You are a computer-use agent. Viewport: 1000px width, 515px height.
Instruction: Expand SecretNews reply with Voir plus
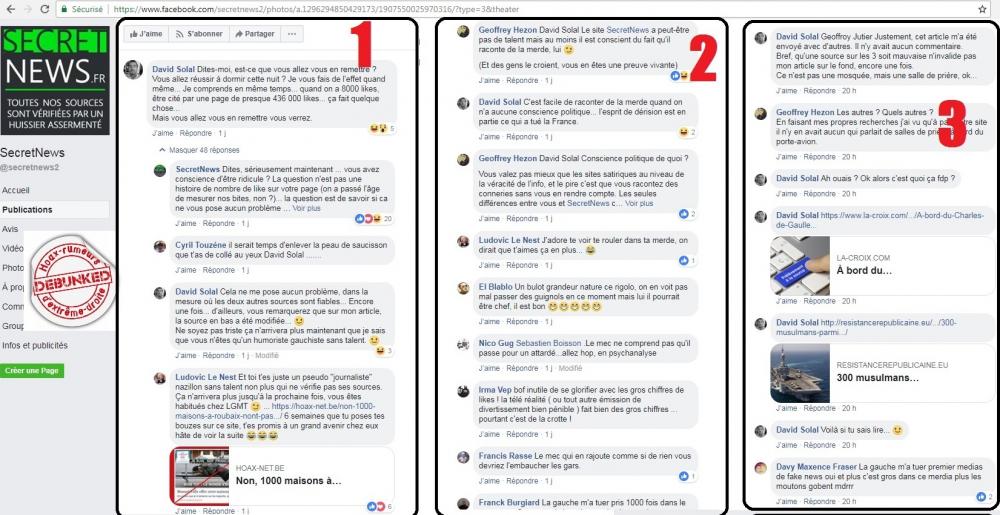[307, 208]
